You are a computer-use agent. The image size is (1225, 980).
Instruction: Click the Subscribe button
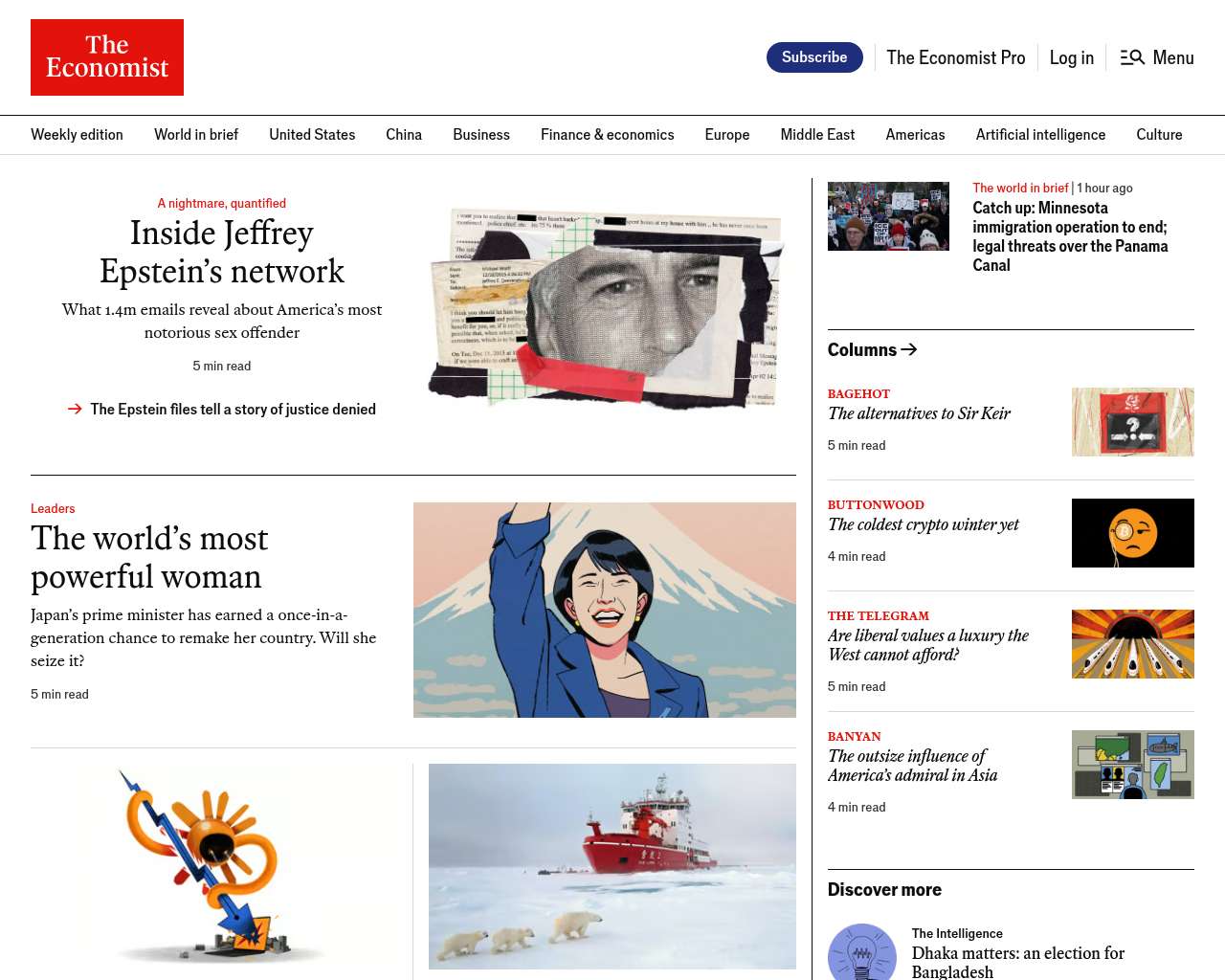click(x=814, y=57)
